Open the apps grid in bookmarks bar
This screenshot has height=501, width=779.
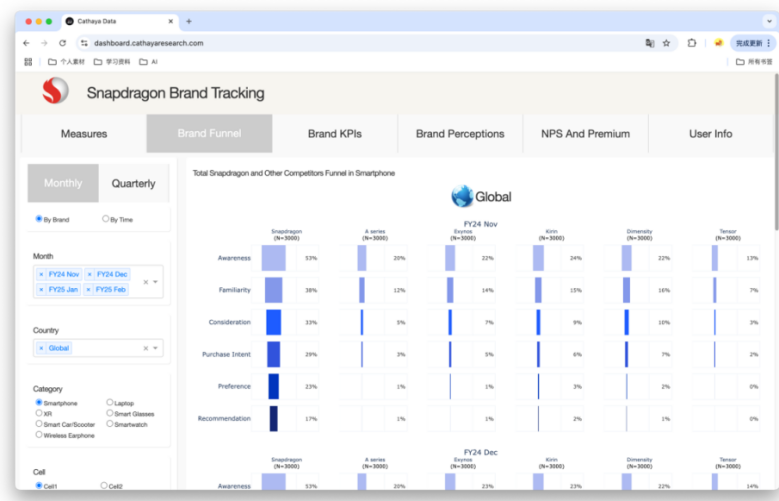[x=28, y=61]
